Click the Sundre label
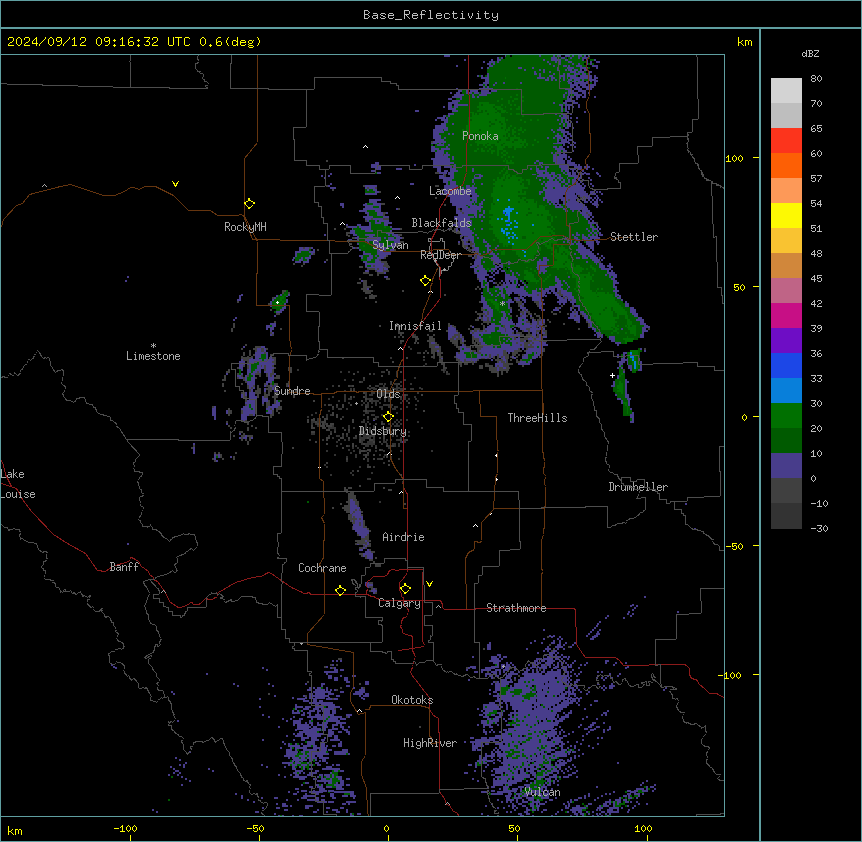The width and height of the screenshot is (862, 842). tap(292, 391)
